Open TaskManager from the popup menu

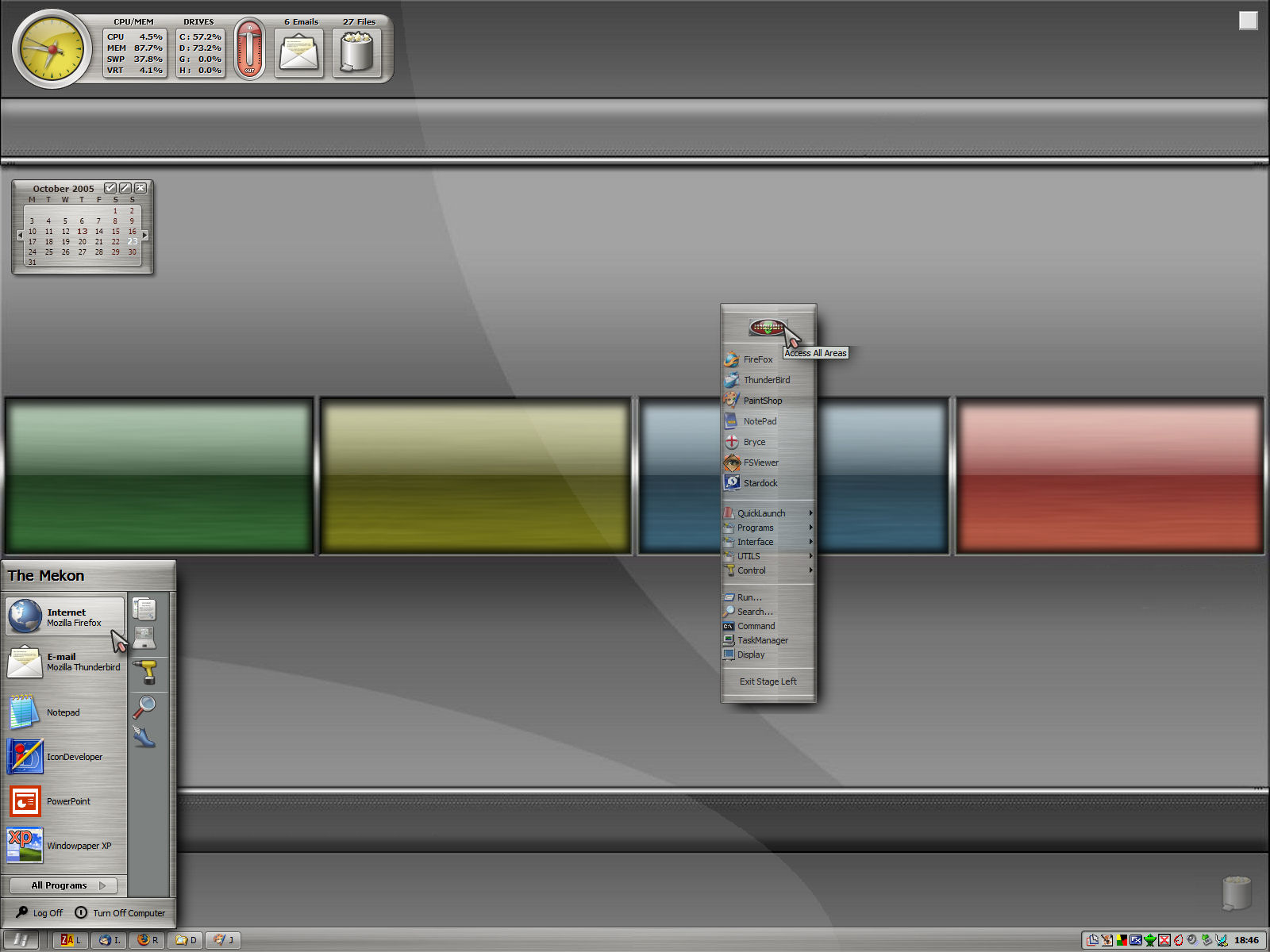768,640
